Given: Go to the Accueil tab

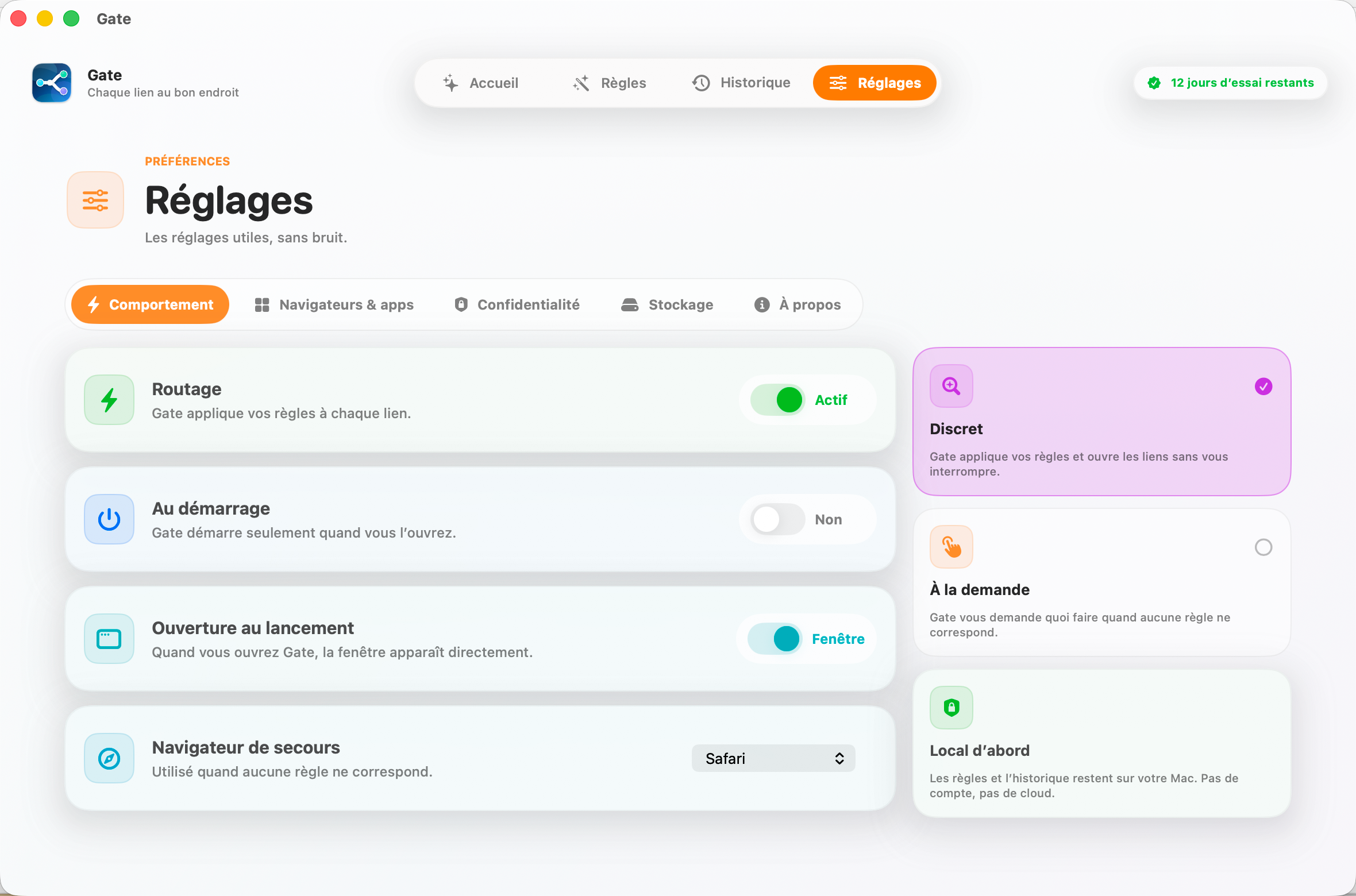Looking at the screenshot, I should tap(481, 83).
